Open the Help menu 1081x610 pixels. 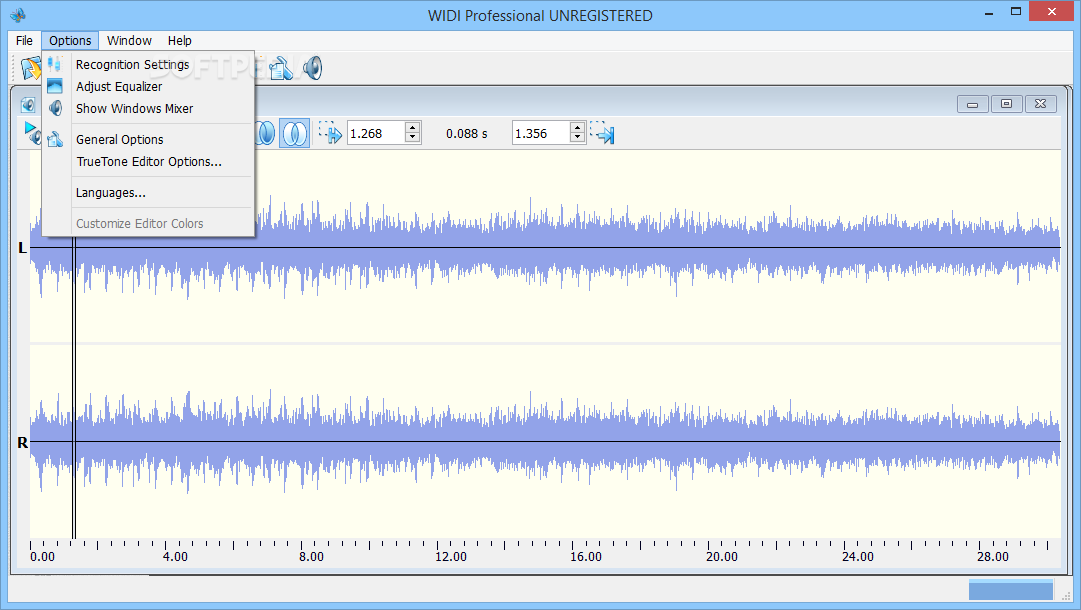(x=179, y=41)
